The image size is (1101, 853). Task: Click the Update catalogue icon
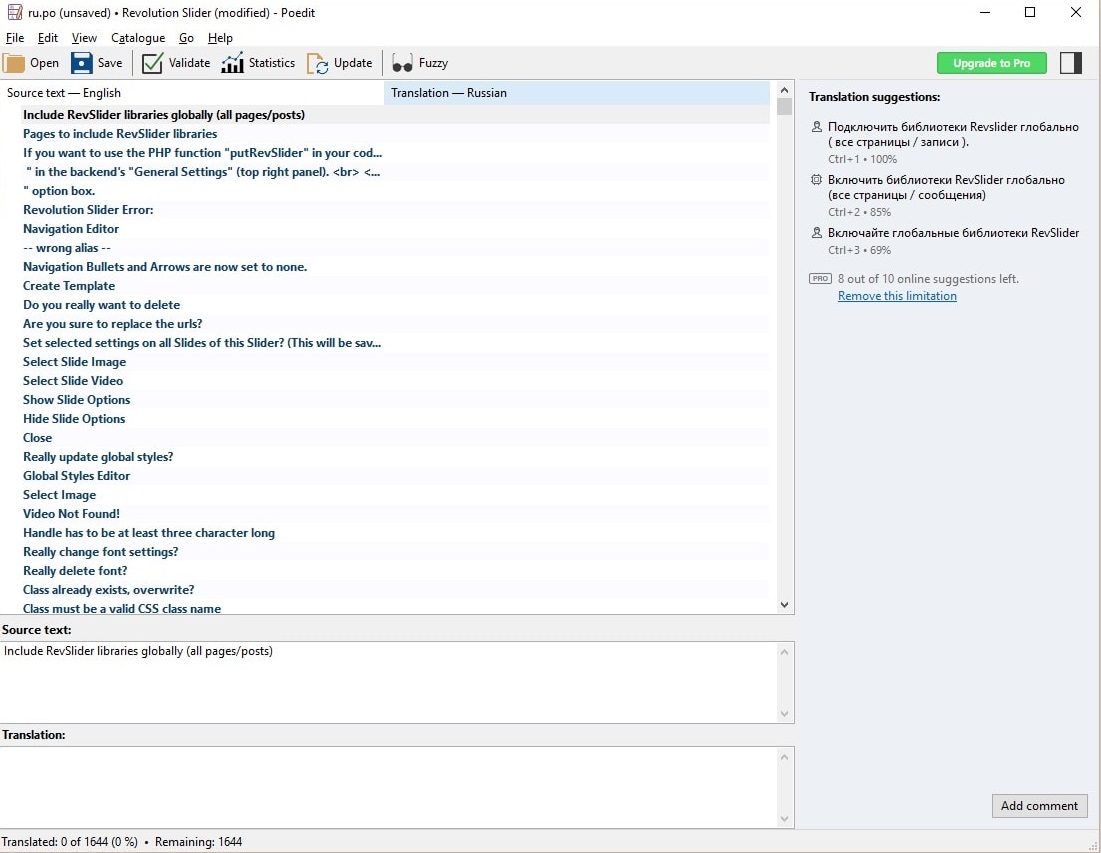click(318, 63)
